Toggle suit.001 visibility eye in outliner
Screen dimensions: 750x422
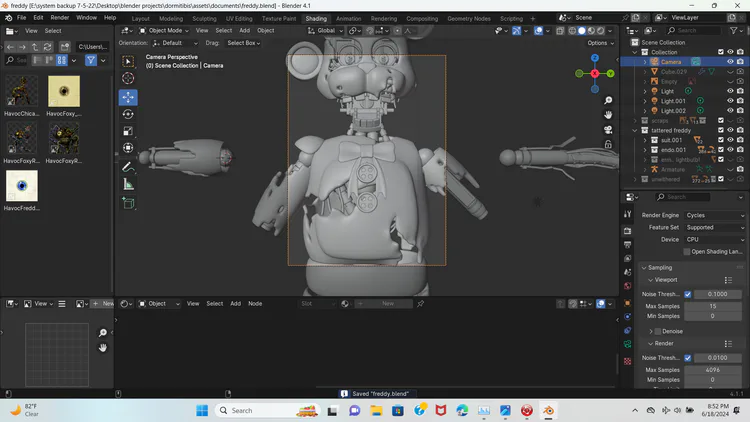pos(730,140)
